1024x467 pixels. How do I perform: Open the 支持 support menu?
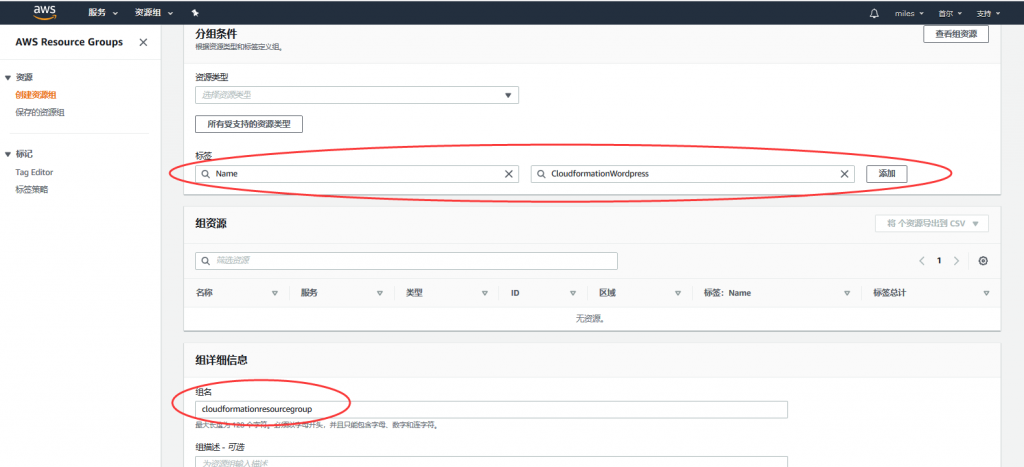(x=988, y=13)
